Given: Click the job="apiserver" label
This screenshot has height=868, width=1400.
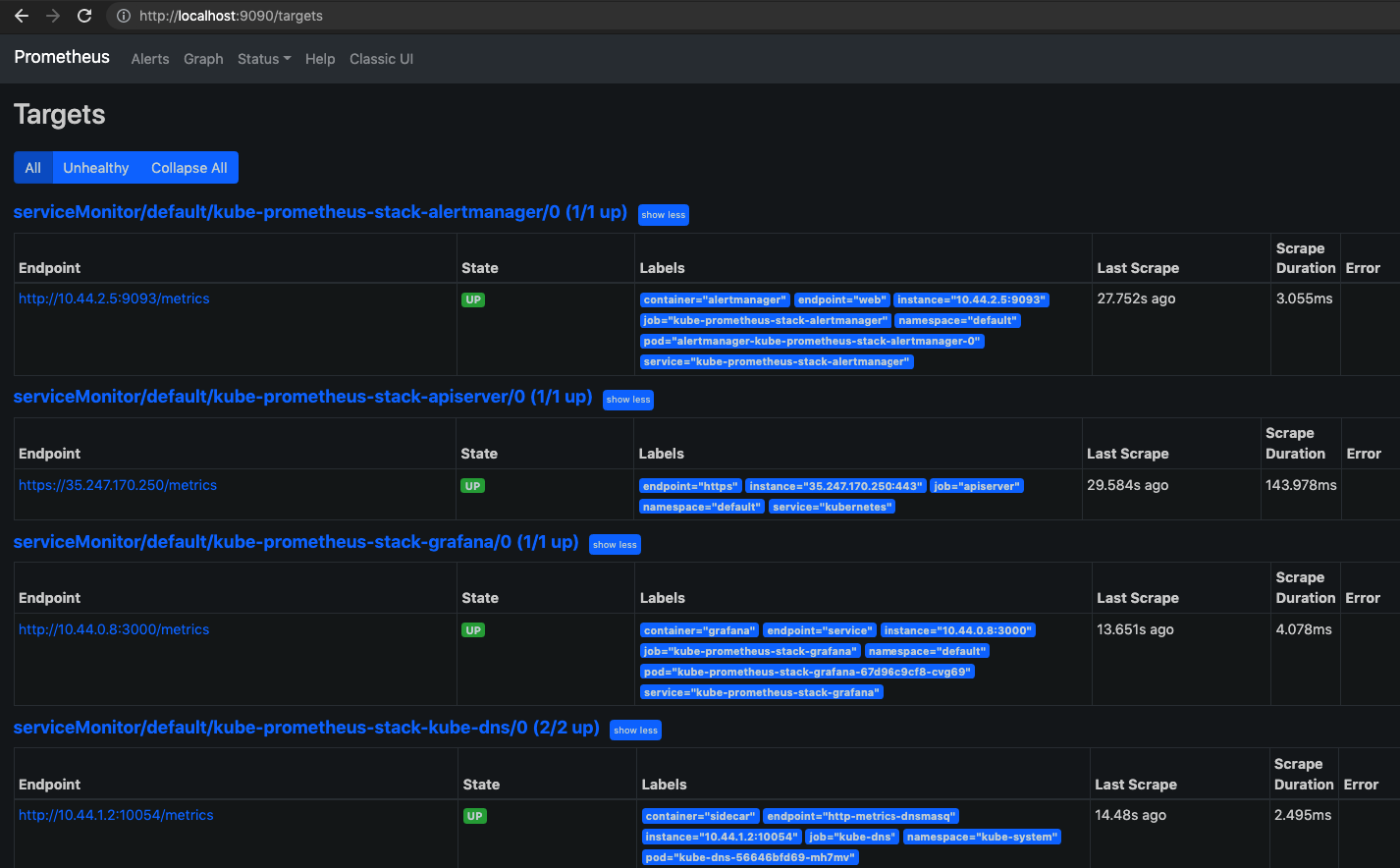Looking at the screenshot, I should [x=977, y=486].
